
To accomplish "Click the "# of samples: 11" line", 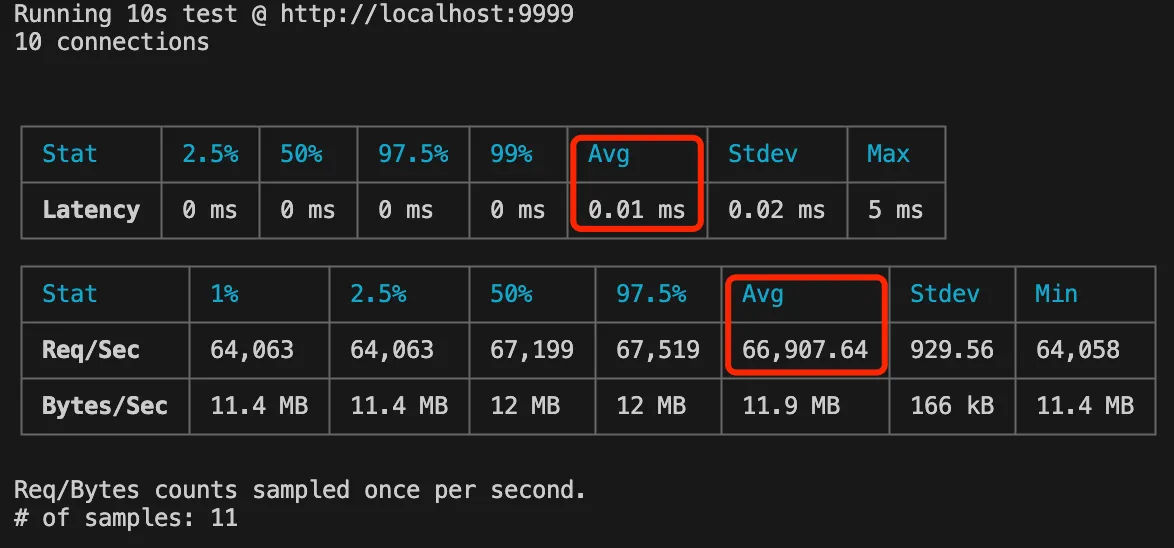I will (126, 518).
